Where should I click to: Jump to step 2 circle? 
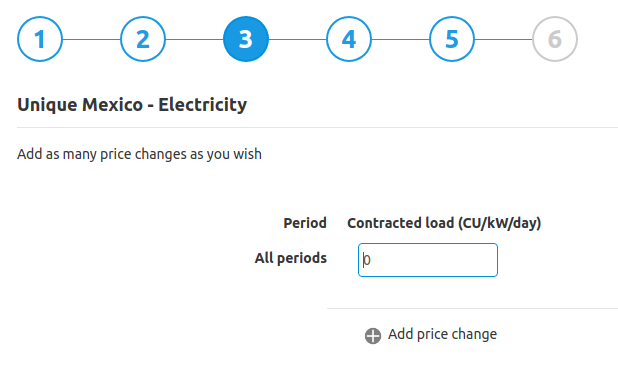pos(143,39)
